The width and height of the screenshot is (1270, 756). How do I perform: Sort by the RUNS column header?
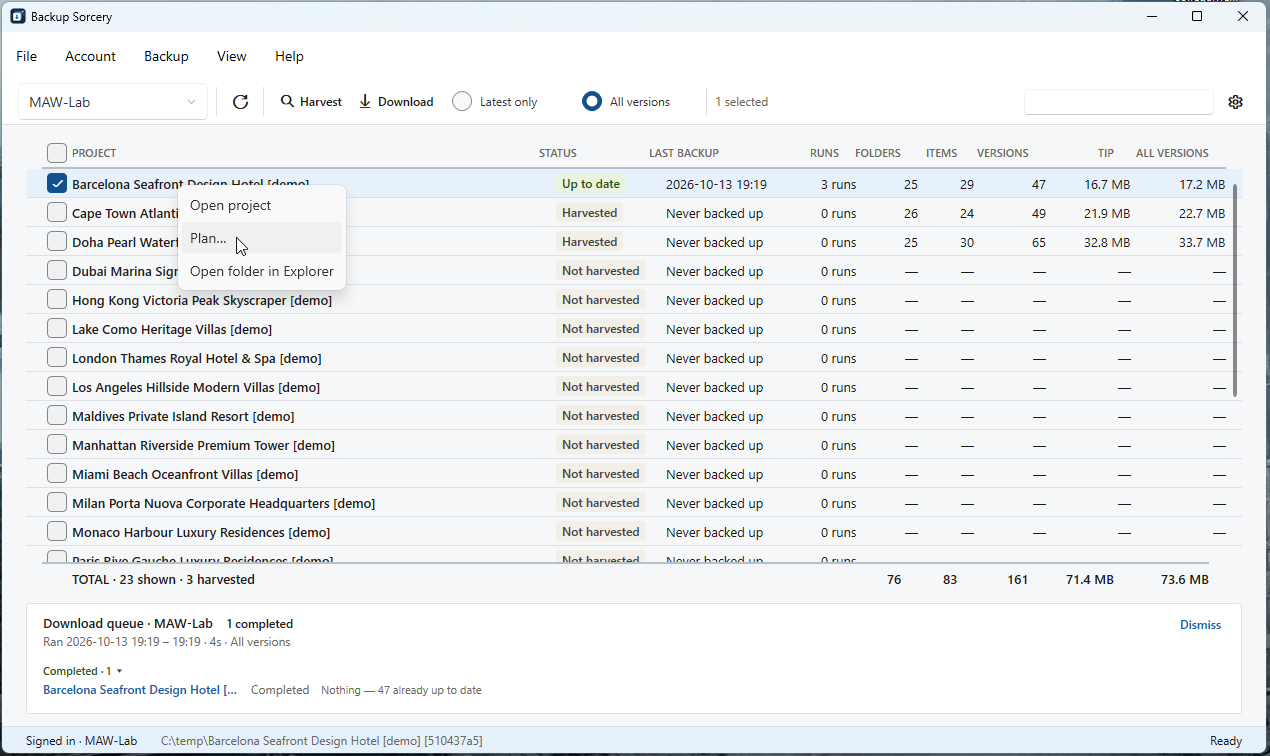(825, 153)
